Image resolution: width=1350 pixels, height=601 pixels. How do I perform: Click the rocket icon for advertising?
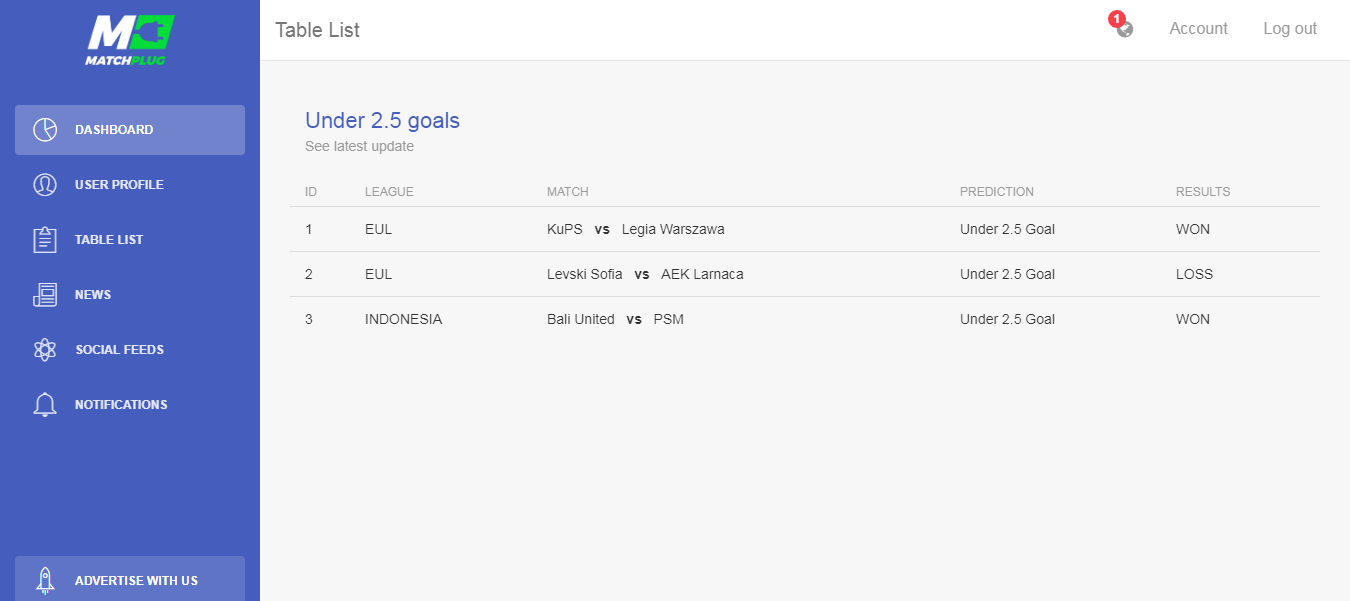[x=45, y=581]
